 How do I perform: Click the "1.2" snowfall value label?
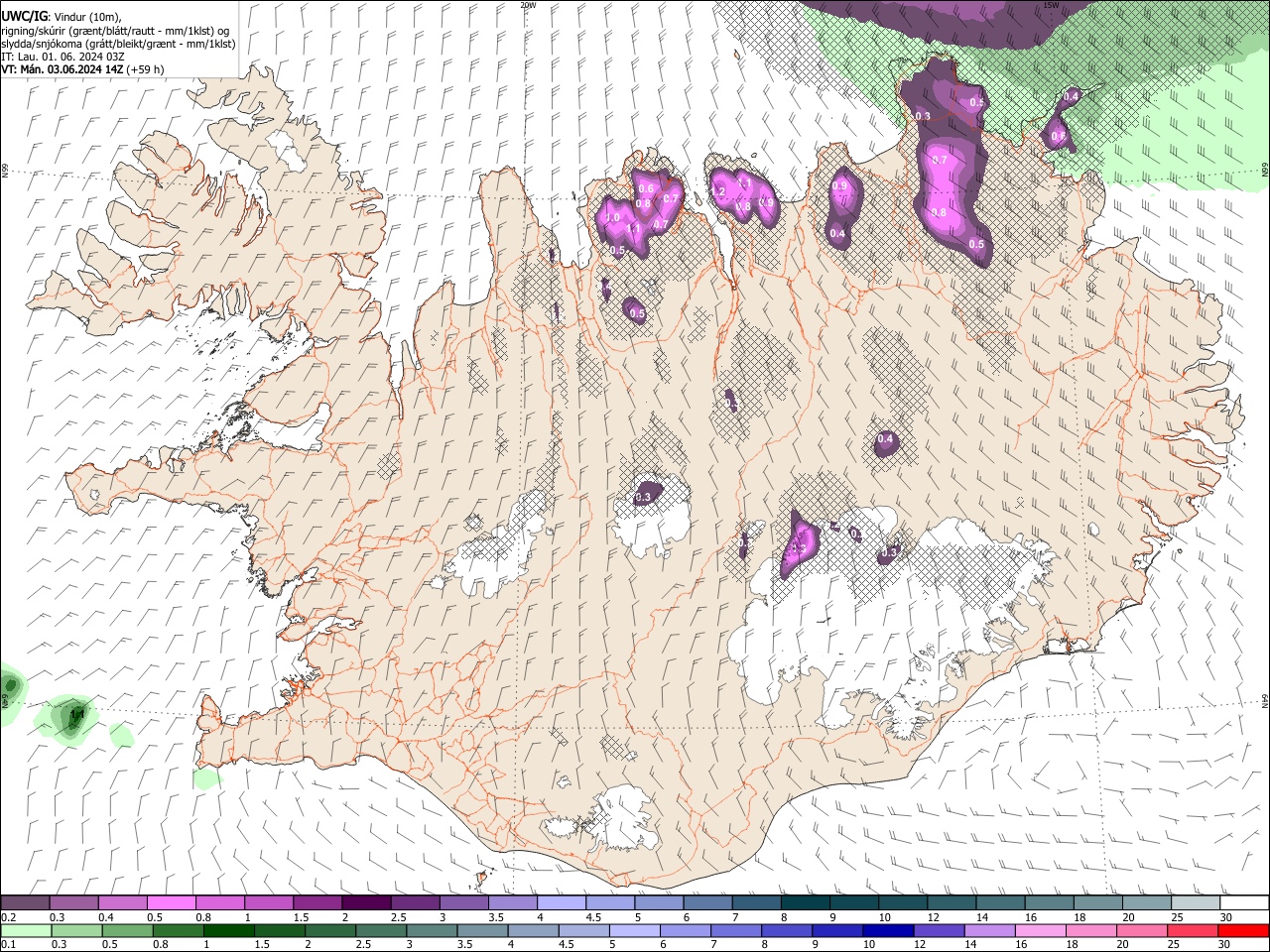(x=719, y=191)
